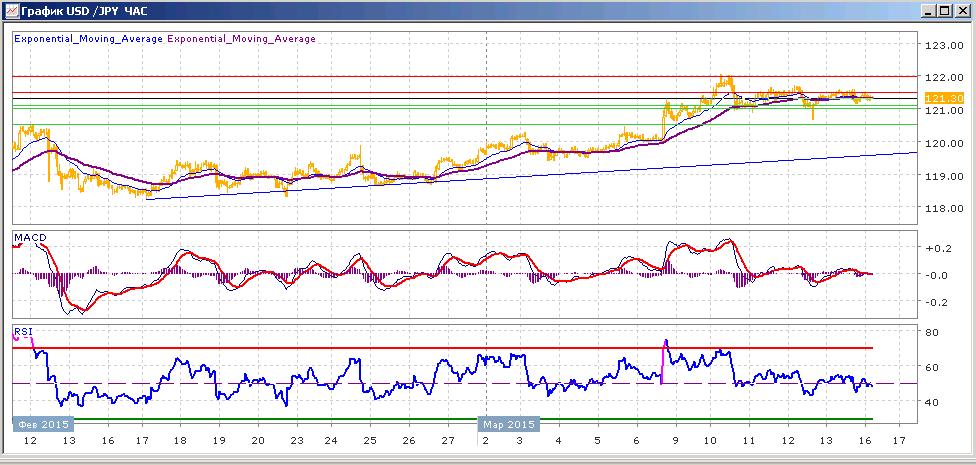Click the first blue Exponential_Moving_Average label
976x465 pixels.
click(88, 39)
